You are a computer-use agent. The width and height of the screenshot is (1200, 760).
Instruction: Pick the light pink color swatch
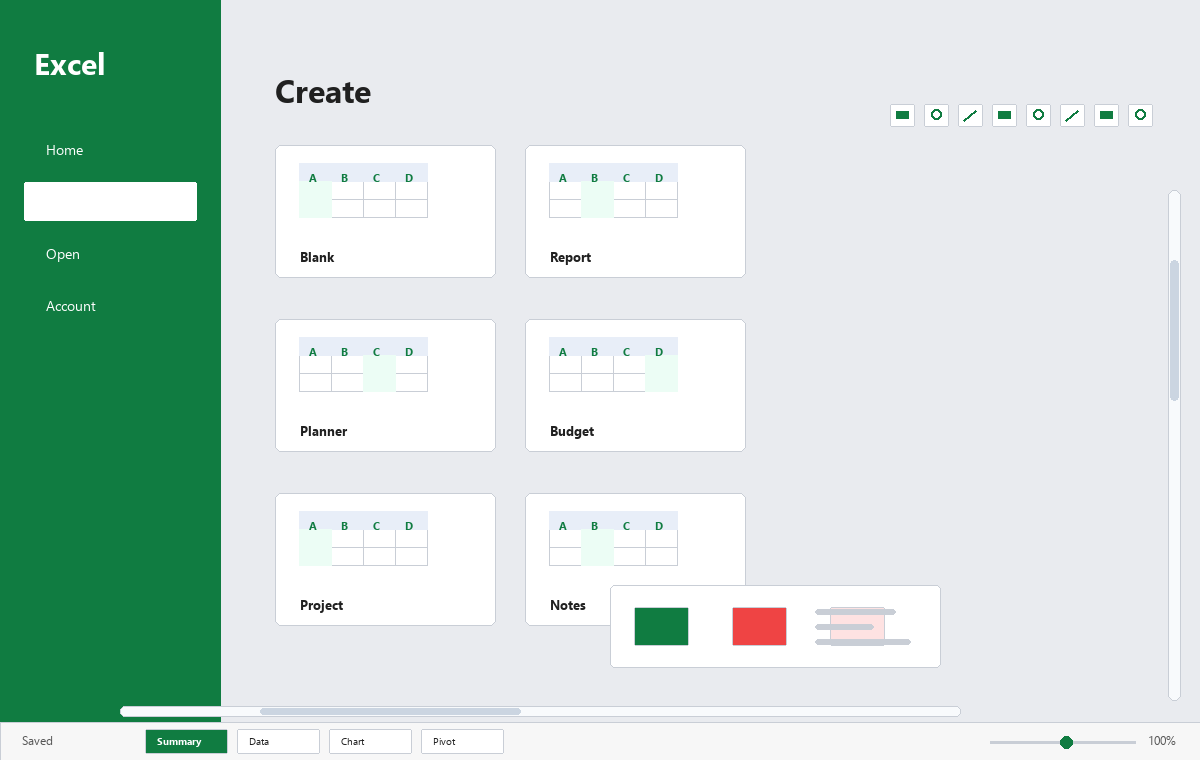857,626
